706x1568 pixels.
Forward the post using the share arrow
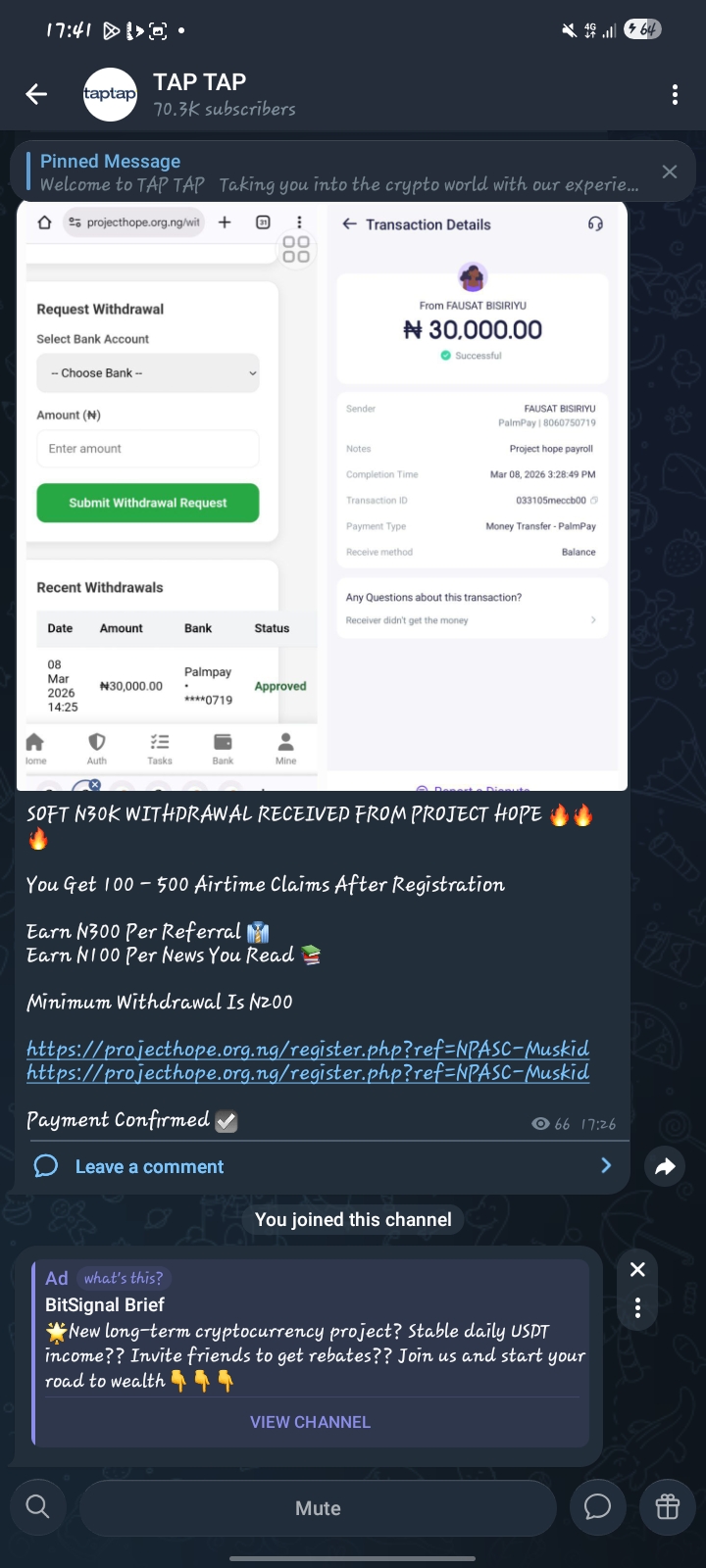click(665, 1166)
